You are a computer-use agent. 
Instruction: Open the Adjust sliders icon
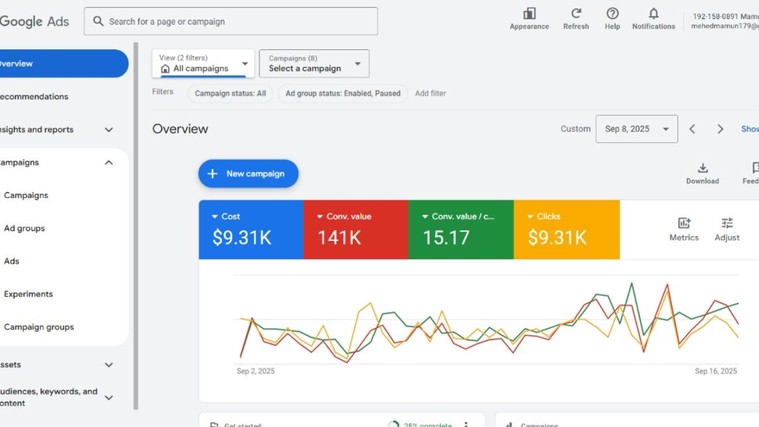coord(727,224)
